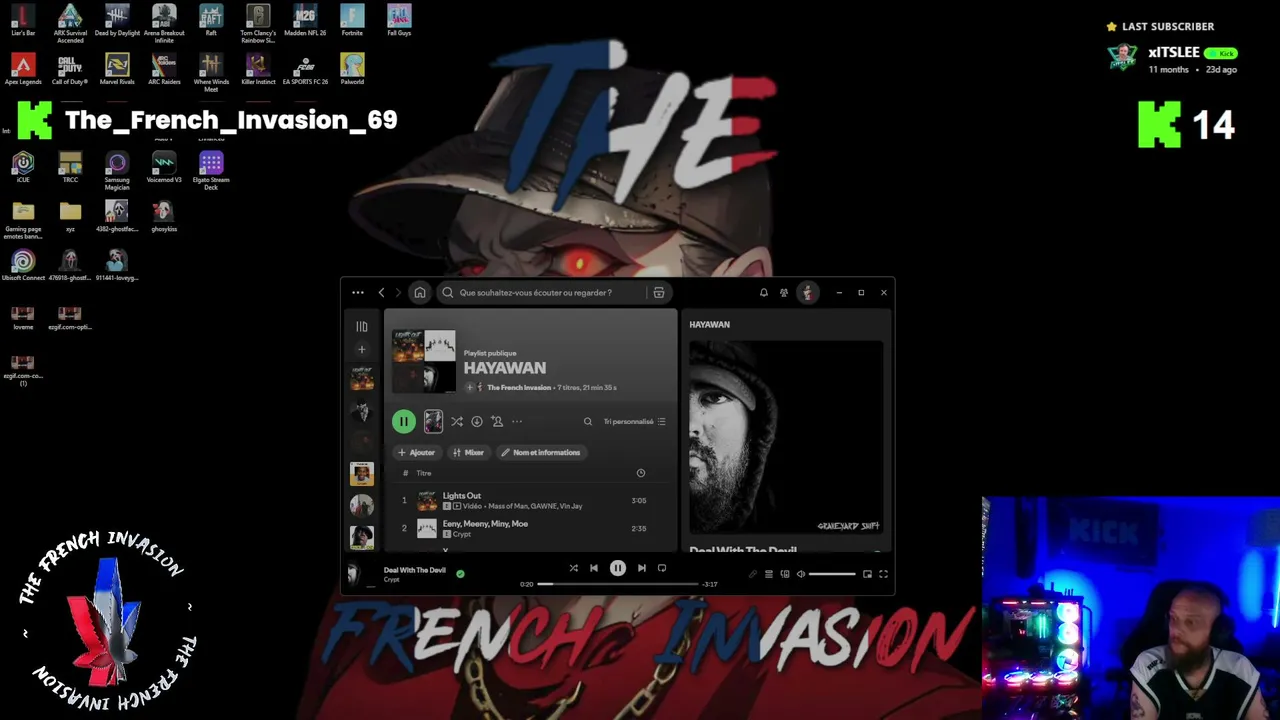Select the Marvel Rivals desktop icon
This screenshot has width=1280, height=720.
[x=117, y=70]
